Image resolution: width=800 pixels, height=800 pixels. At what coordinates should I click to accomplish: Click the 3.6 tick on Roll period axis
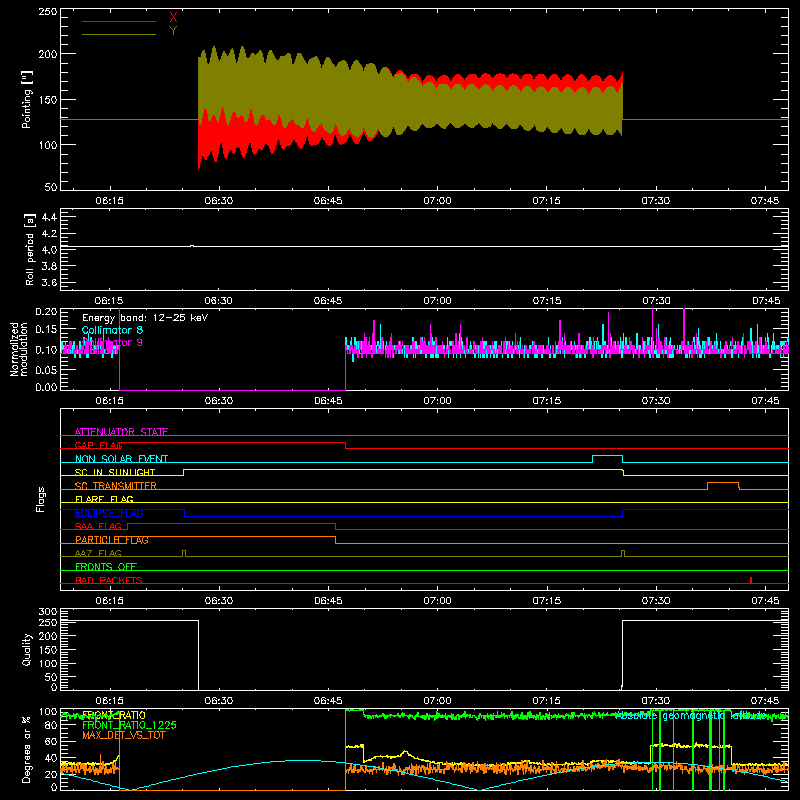tap(49, 283)
